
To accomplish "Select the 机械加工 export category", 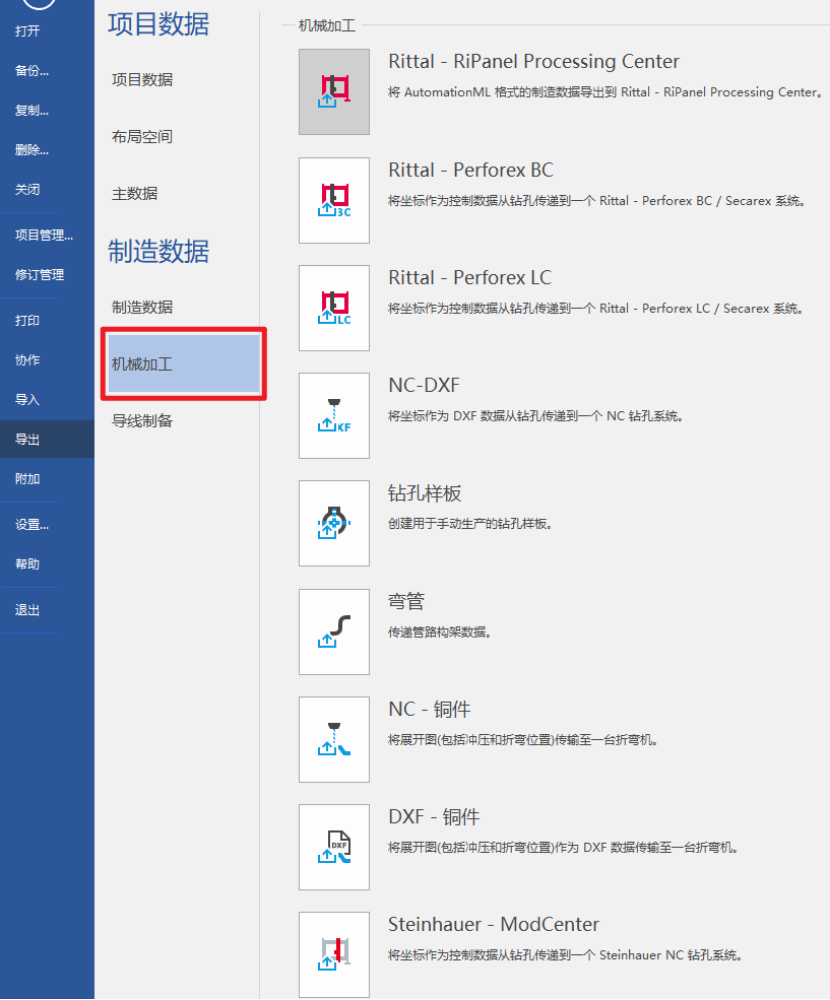I will 184,364.
